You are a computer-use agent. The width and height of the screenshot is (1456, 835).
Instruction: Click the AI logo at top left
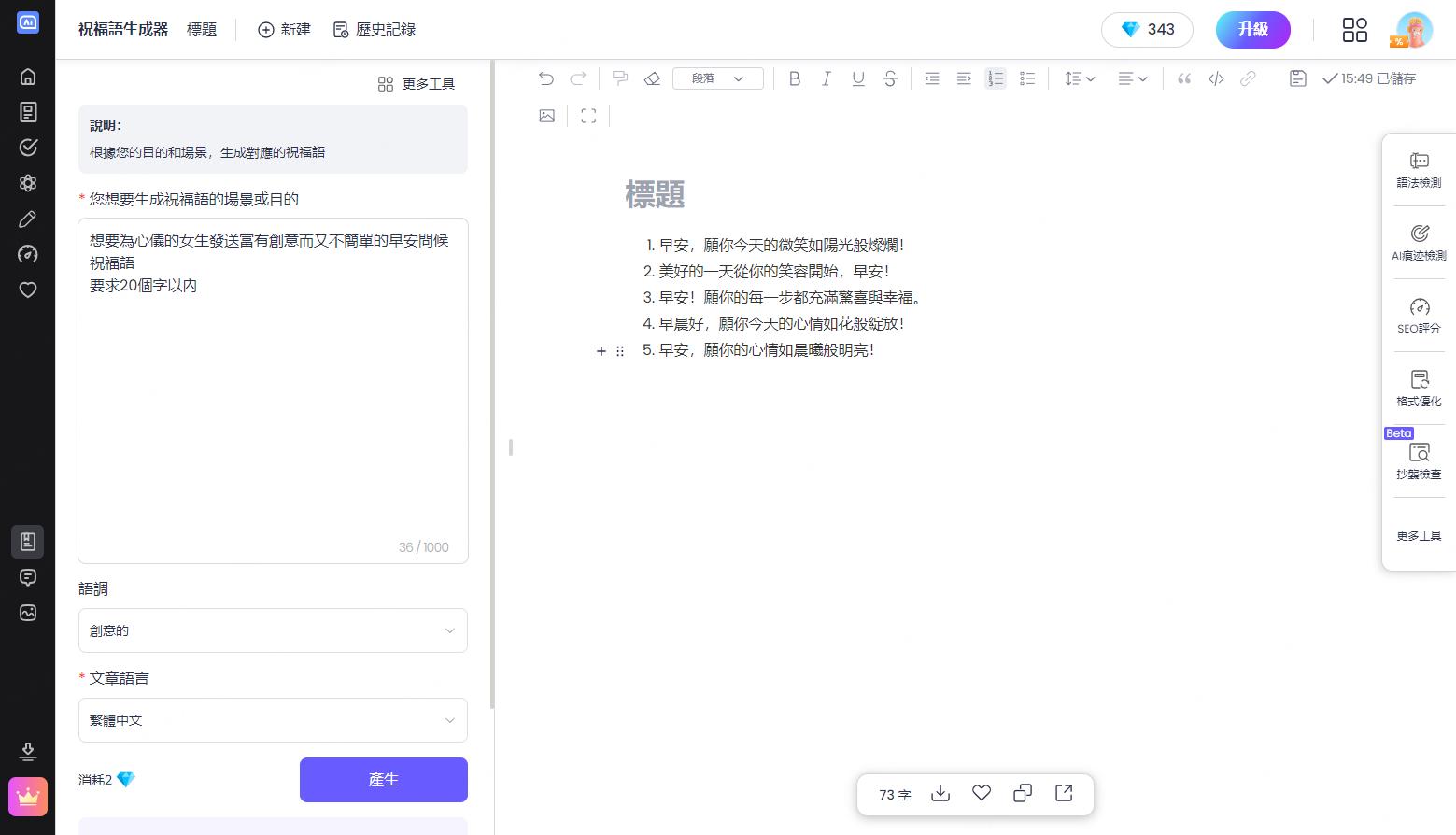(28, 22)
